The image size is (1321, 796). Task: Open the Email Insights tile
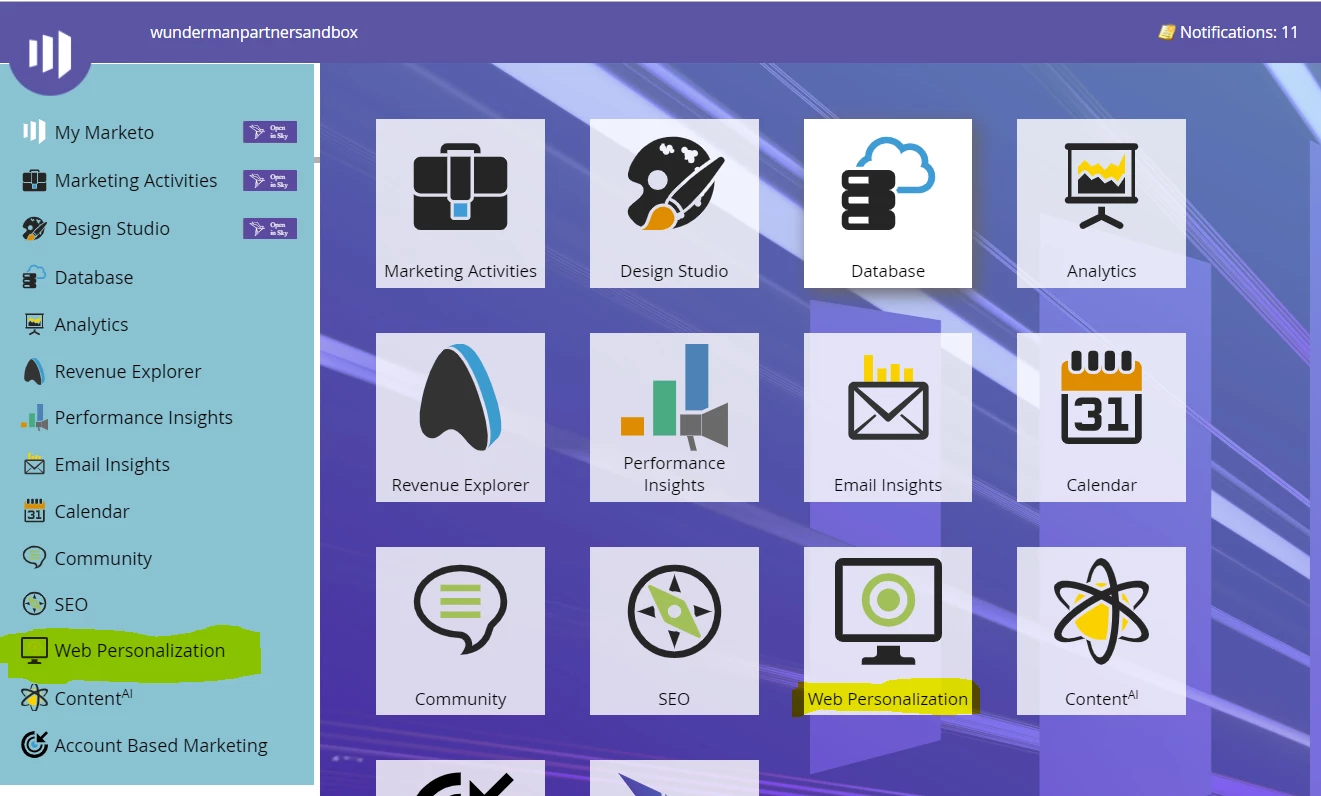click(x=888, y=418)
